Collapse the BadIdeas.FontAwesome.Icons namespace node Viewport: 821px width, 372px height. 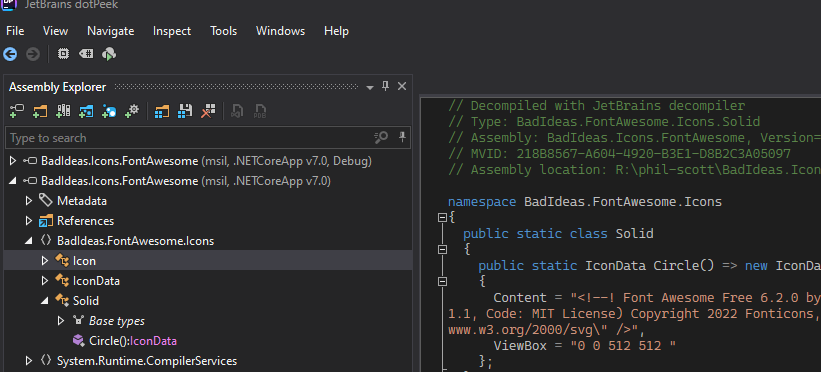point(29,241)
